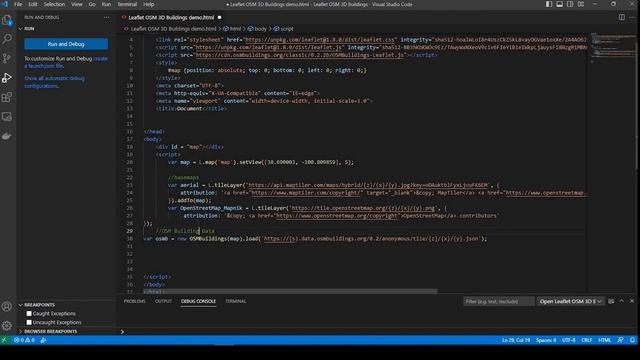Viewport: 640px width, 360px height.
Task: Click the debug console filter input field
Action: click(499, 301)
